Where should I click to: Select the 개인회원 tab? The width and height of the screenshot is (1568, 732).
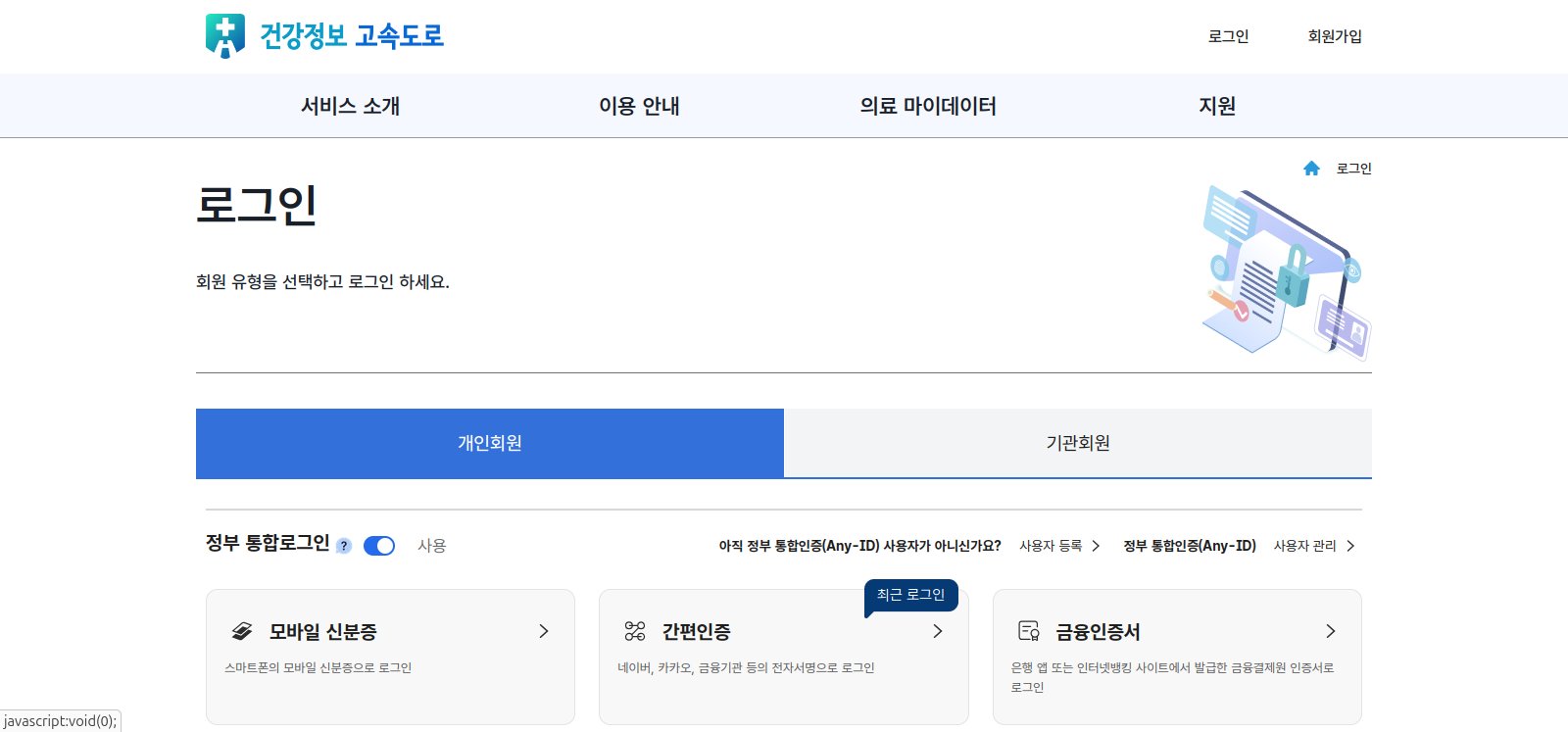[490, 443]
